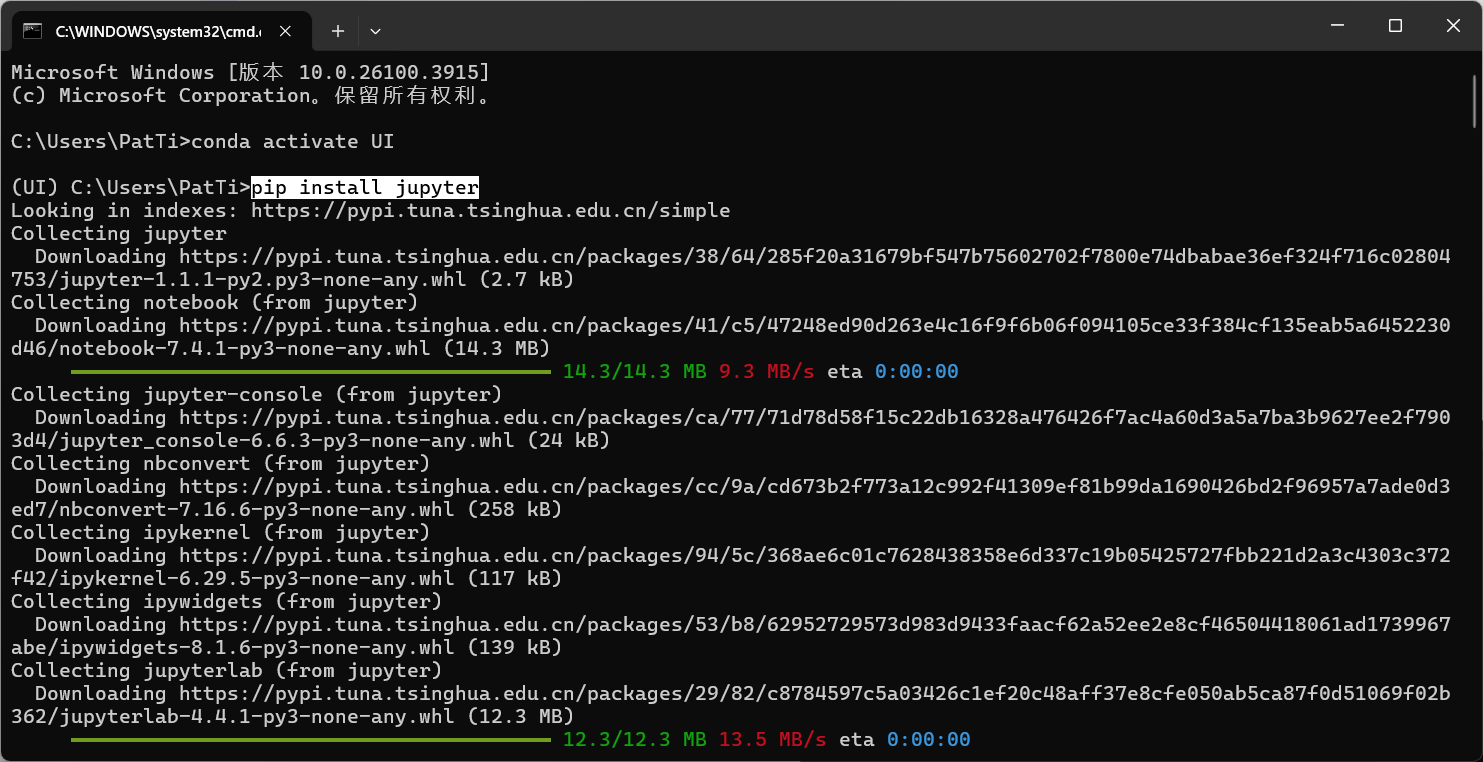Image resolution: width=1483 pixels, height=762 pixels.
Task: Click 'Collecting nbconvert (from jupyter)' line
Action: (x=221, y=463)
